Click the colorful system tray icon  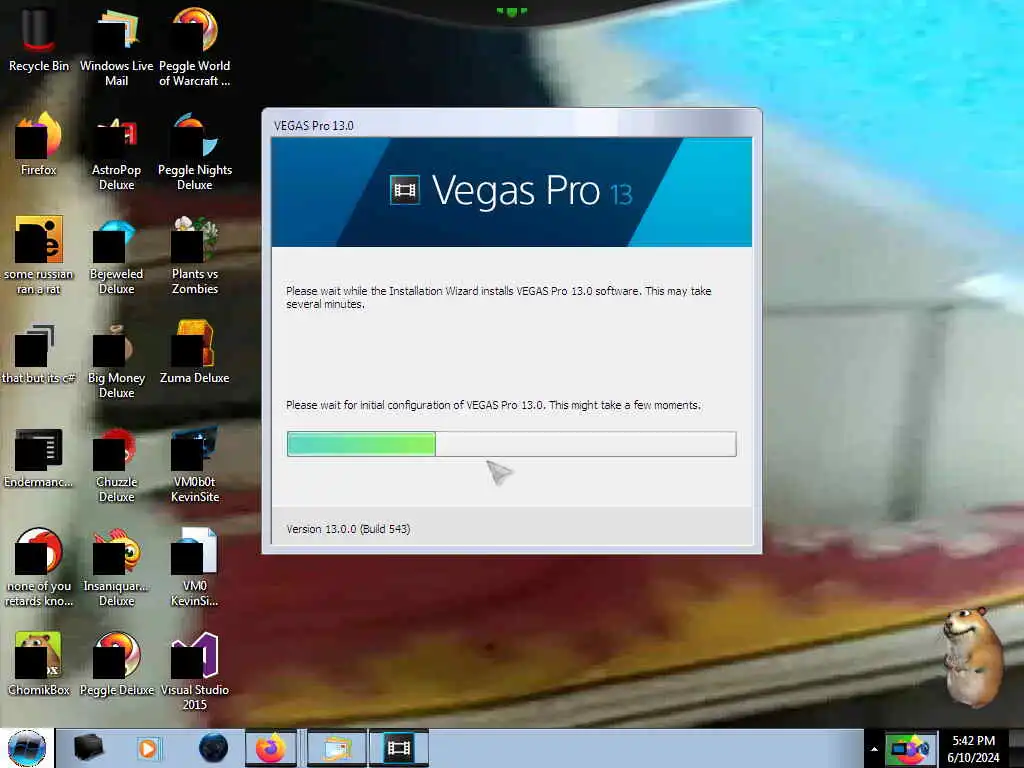pyautogui.click(x=910, y=749)
